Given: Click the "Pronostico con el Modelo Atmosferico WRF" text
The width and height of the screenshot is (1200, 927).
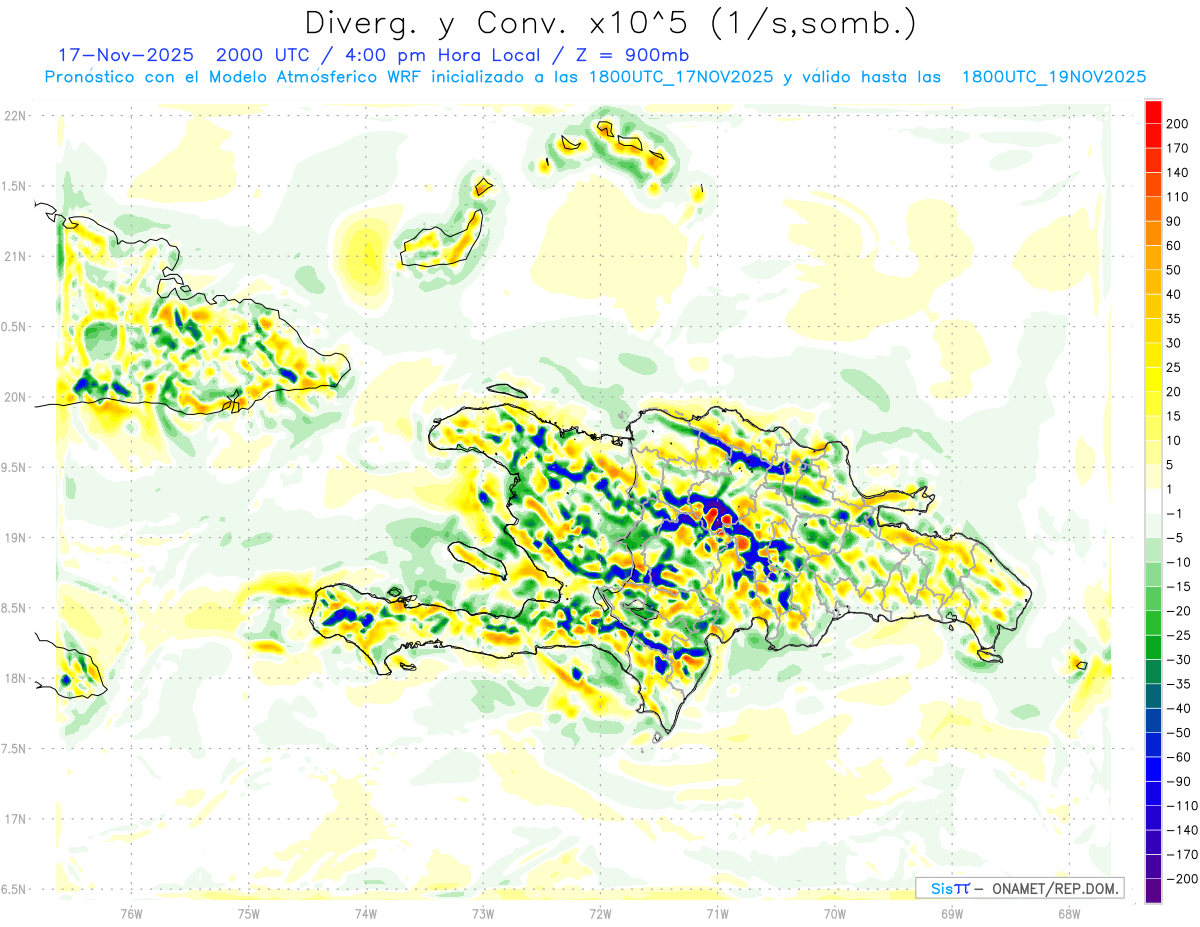Looking at the screenshot, I should 235,77.
